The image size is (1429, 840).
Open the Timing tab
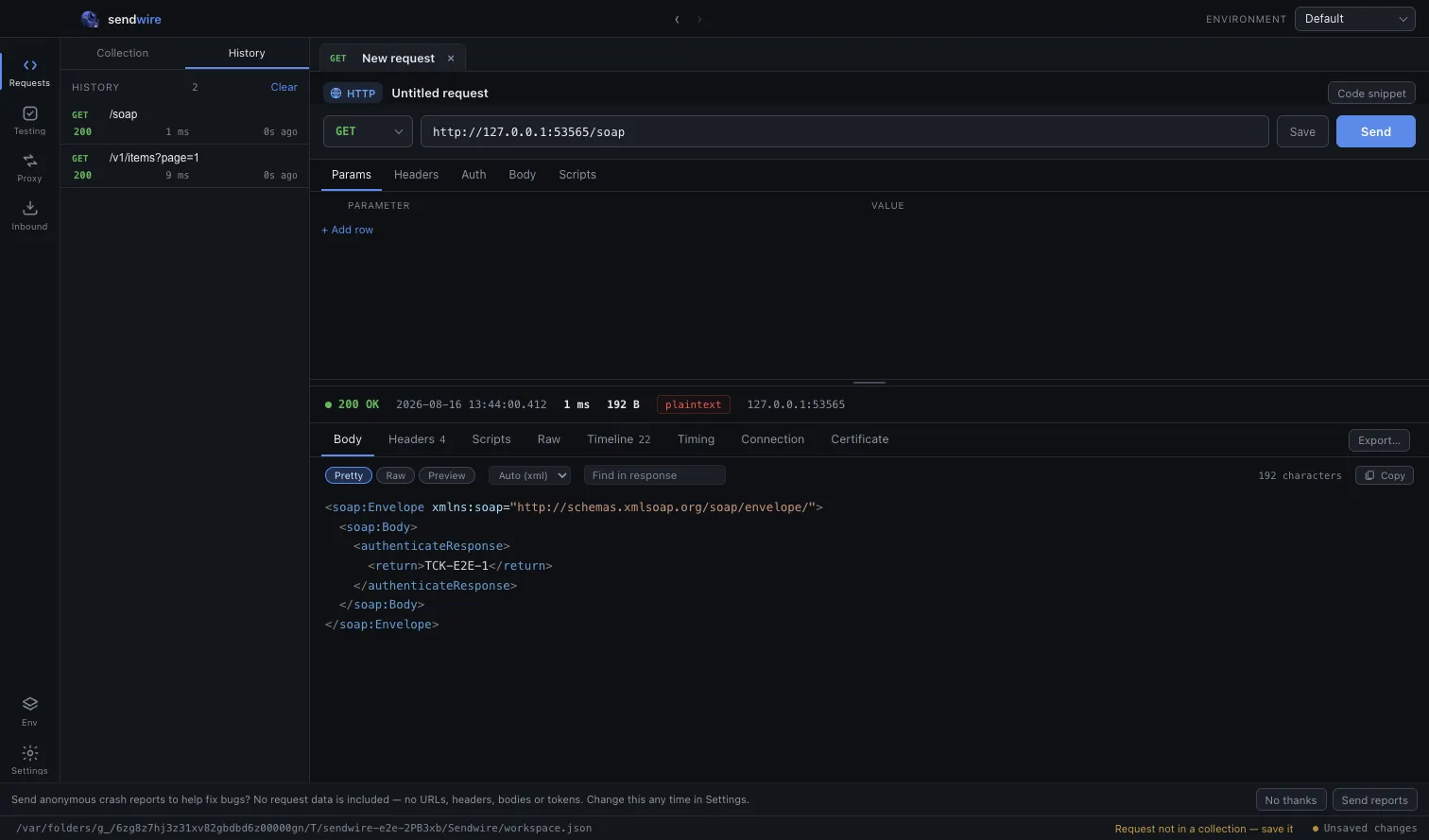coord(696,439)
